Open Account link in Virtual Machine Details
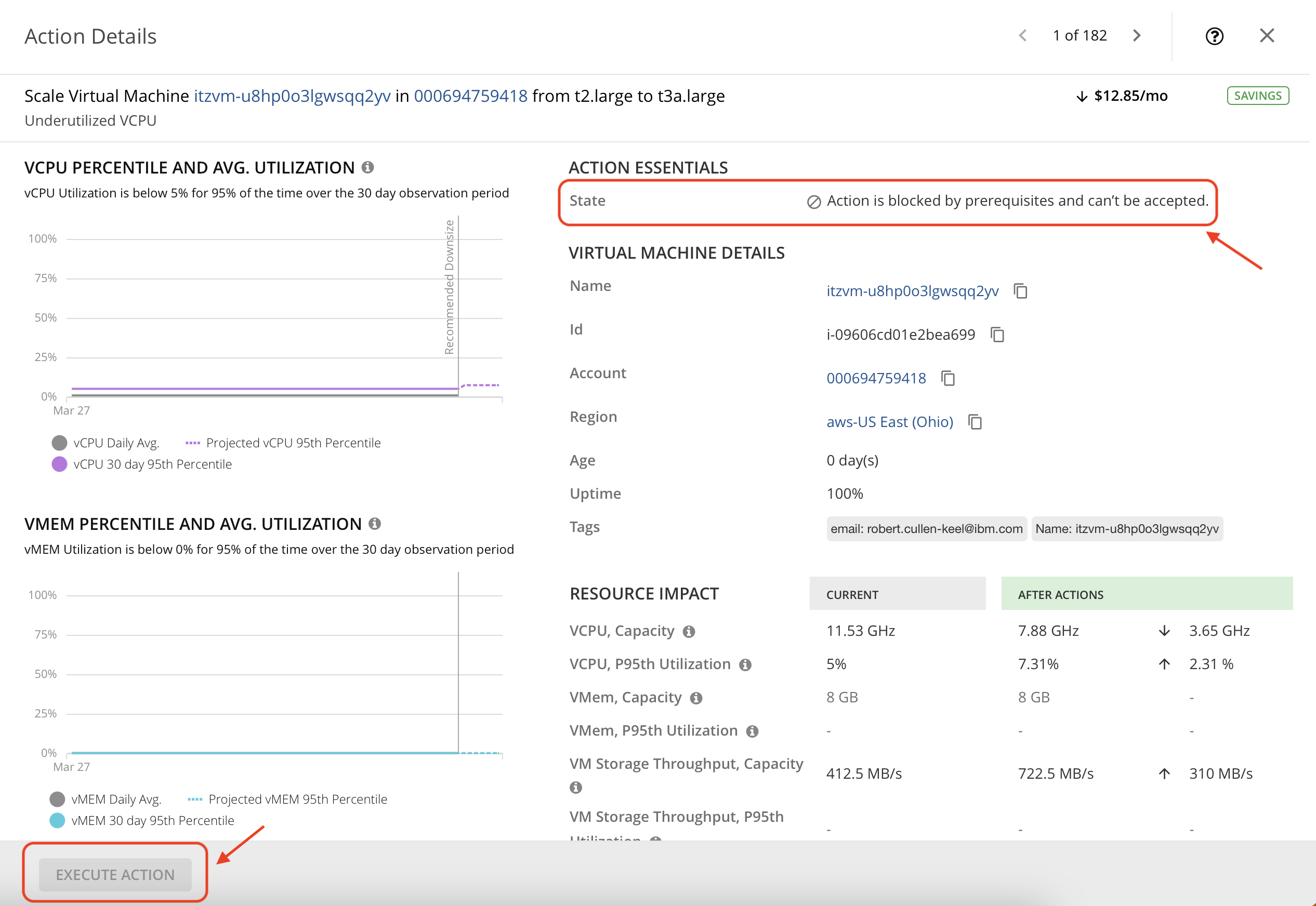 [x=876, y=378]
